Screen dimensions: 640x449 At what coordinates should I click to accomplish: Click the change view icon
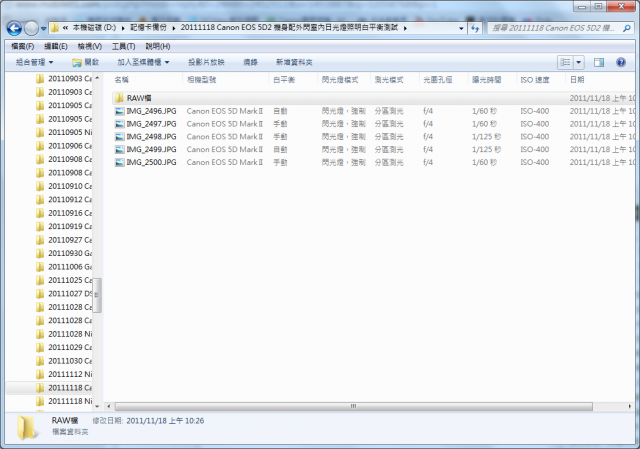[x=566, y=62]
